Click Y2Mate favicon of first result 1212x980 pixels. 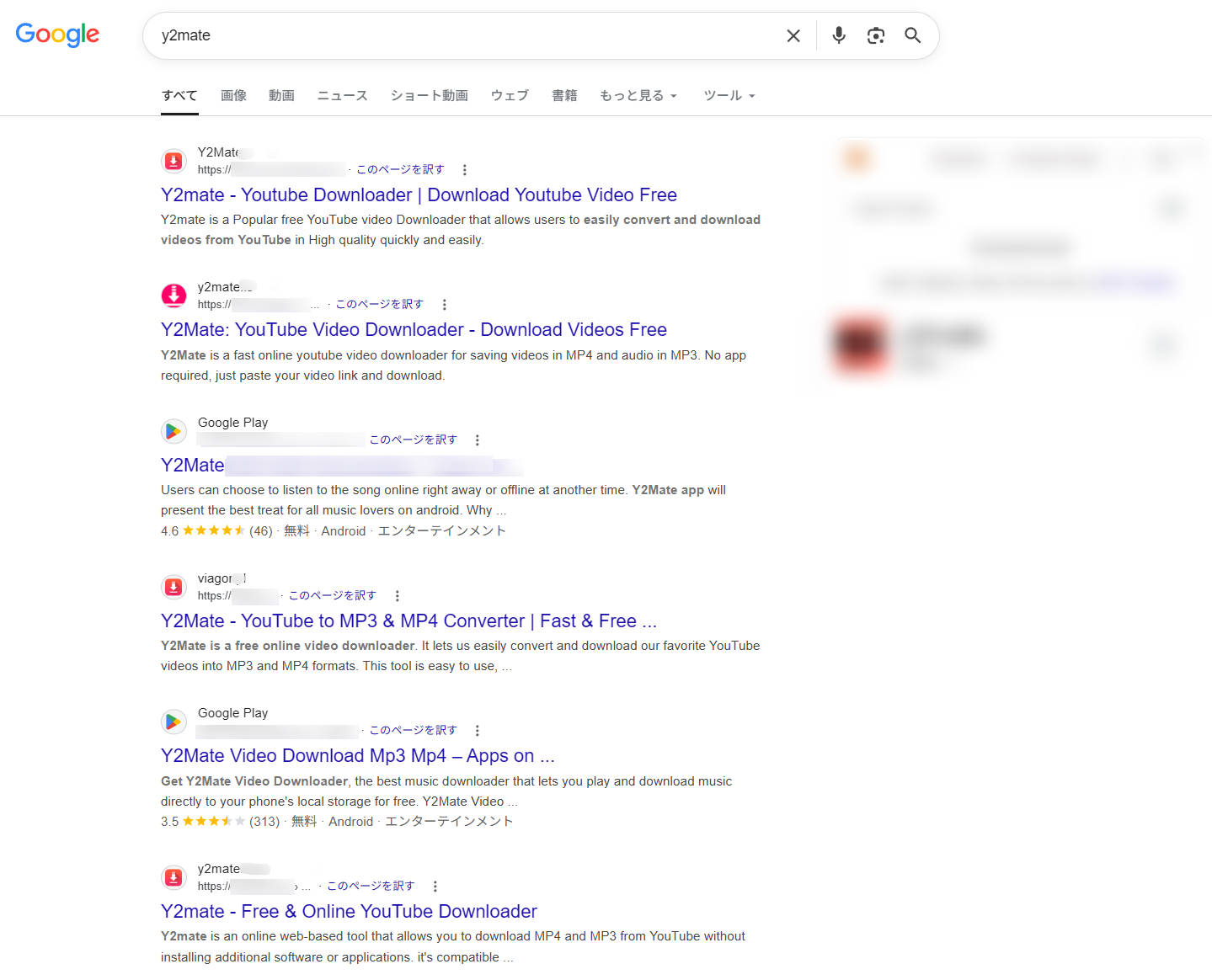174,161
